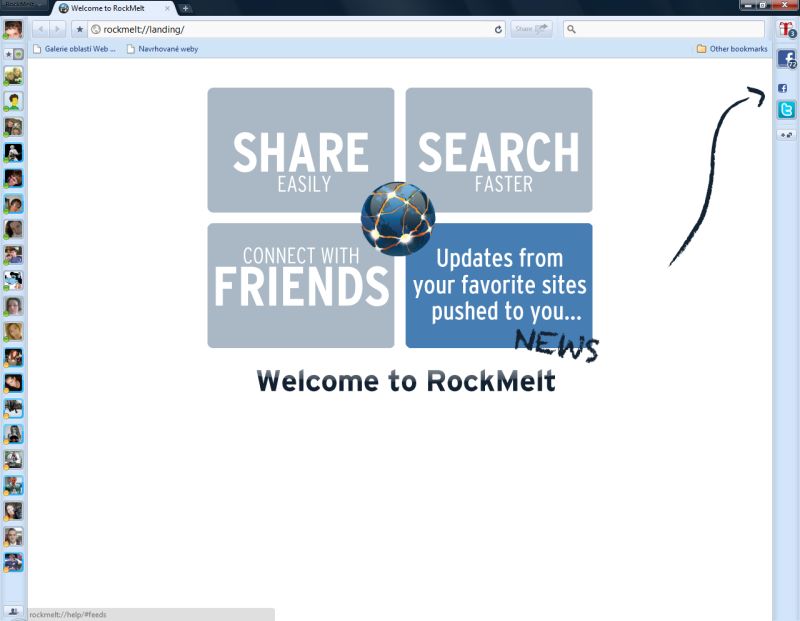Toggle online friends filter beside the star
This screenshot has width=800, height=621.
click(18, 54)
